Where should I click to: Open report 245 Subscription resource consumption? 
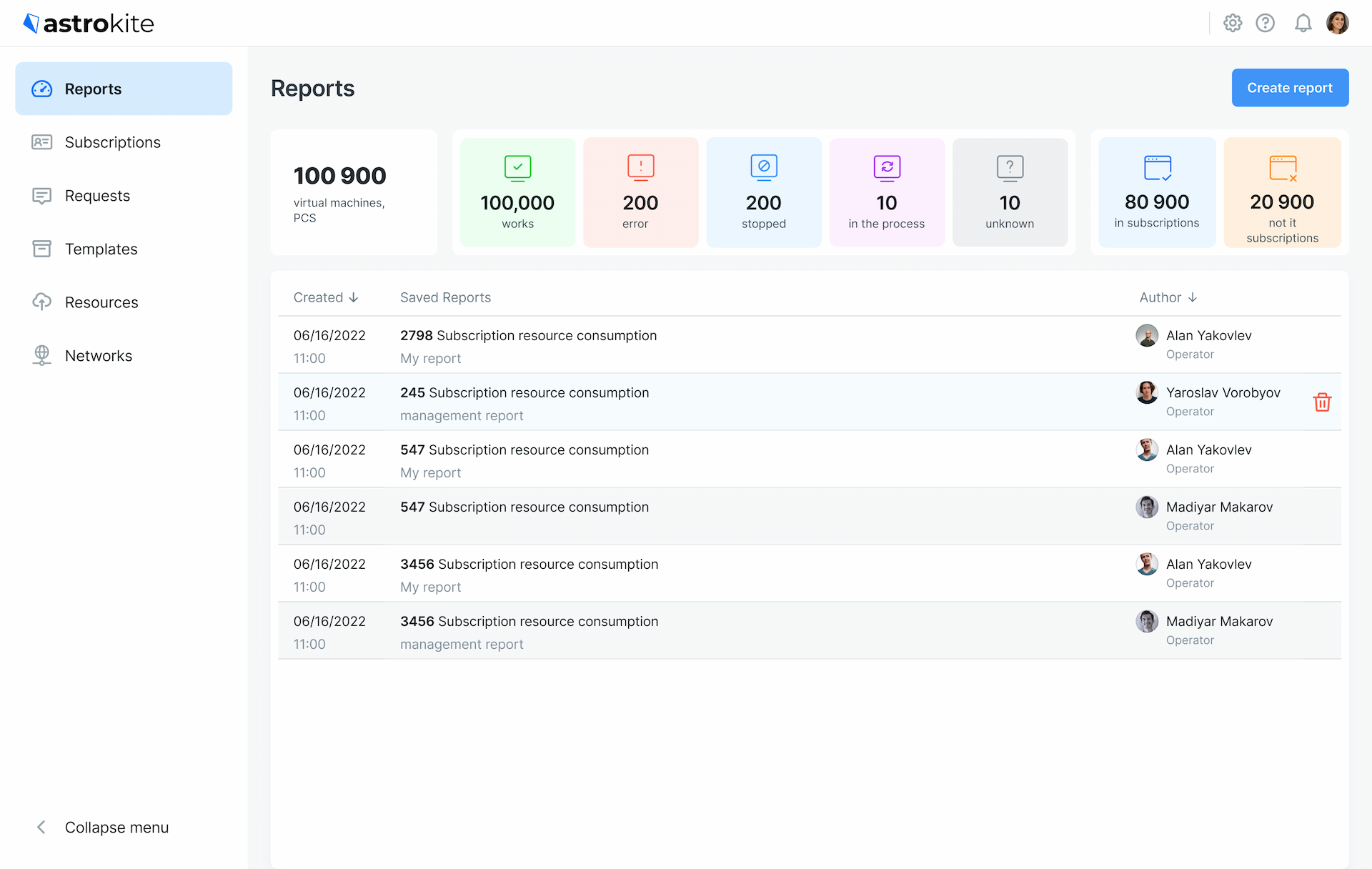pos(809,402)
